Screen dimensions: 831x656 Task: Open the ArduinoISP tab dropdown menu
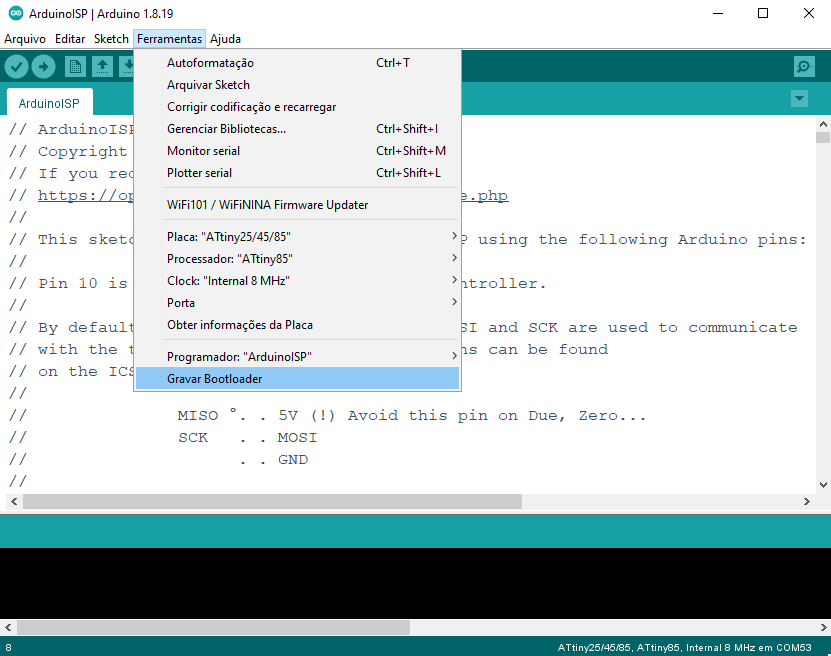coord(799,99)
